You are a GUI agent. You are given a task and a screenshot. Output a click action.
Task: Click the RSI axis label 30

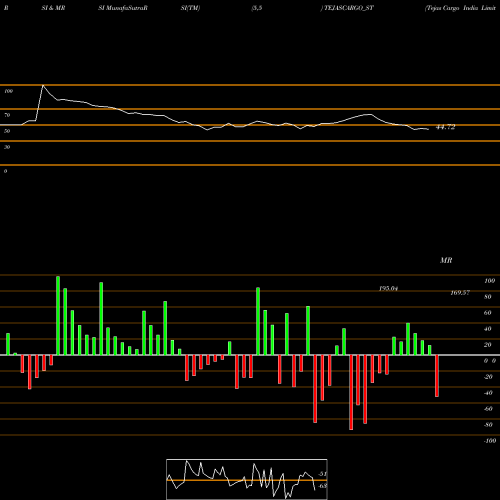(7, 147)
